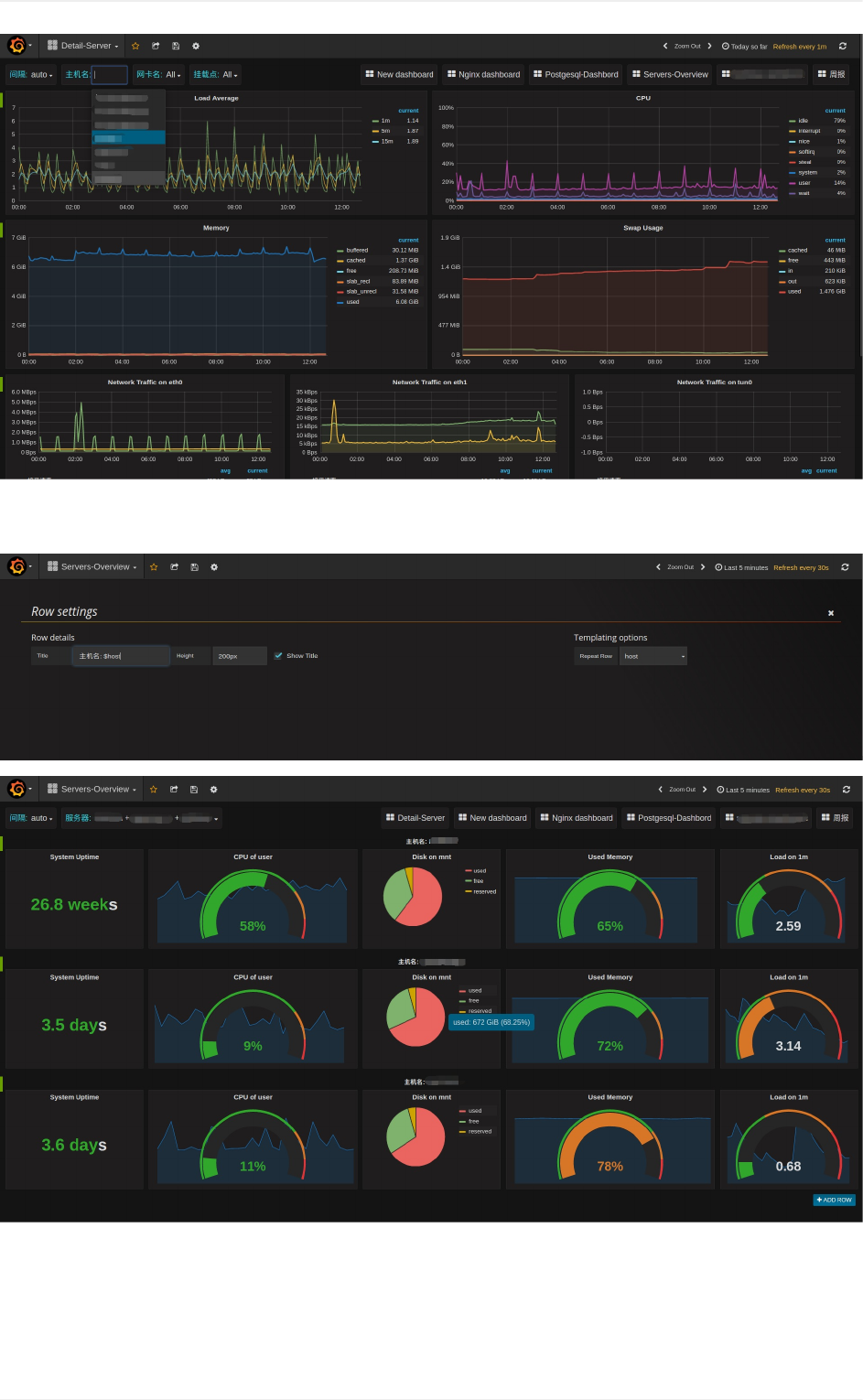Open Detail-Server dashboard settings gear

click(196, 46)
